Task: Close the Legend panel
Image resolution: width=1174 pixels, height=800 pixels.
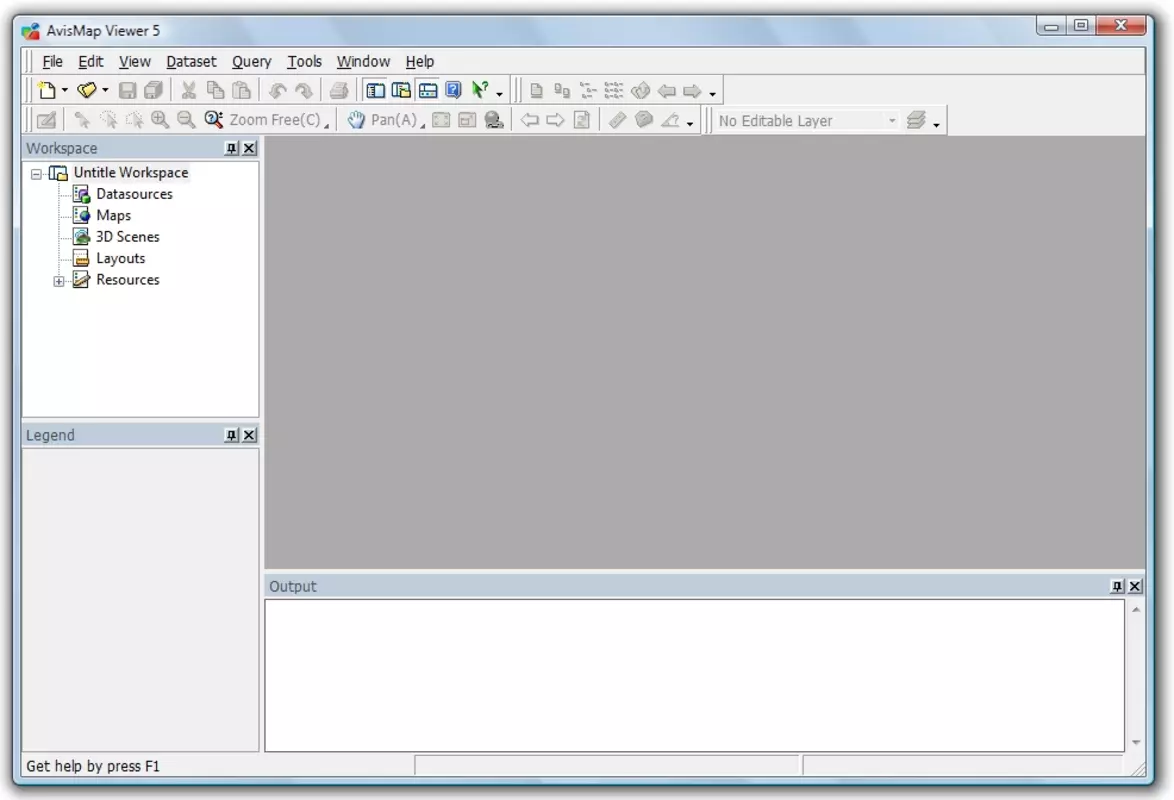Action: click(249, 435)
